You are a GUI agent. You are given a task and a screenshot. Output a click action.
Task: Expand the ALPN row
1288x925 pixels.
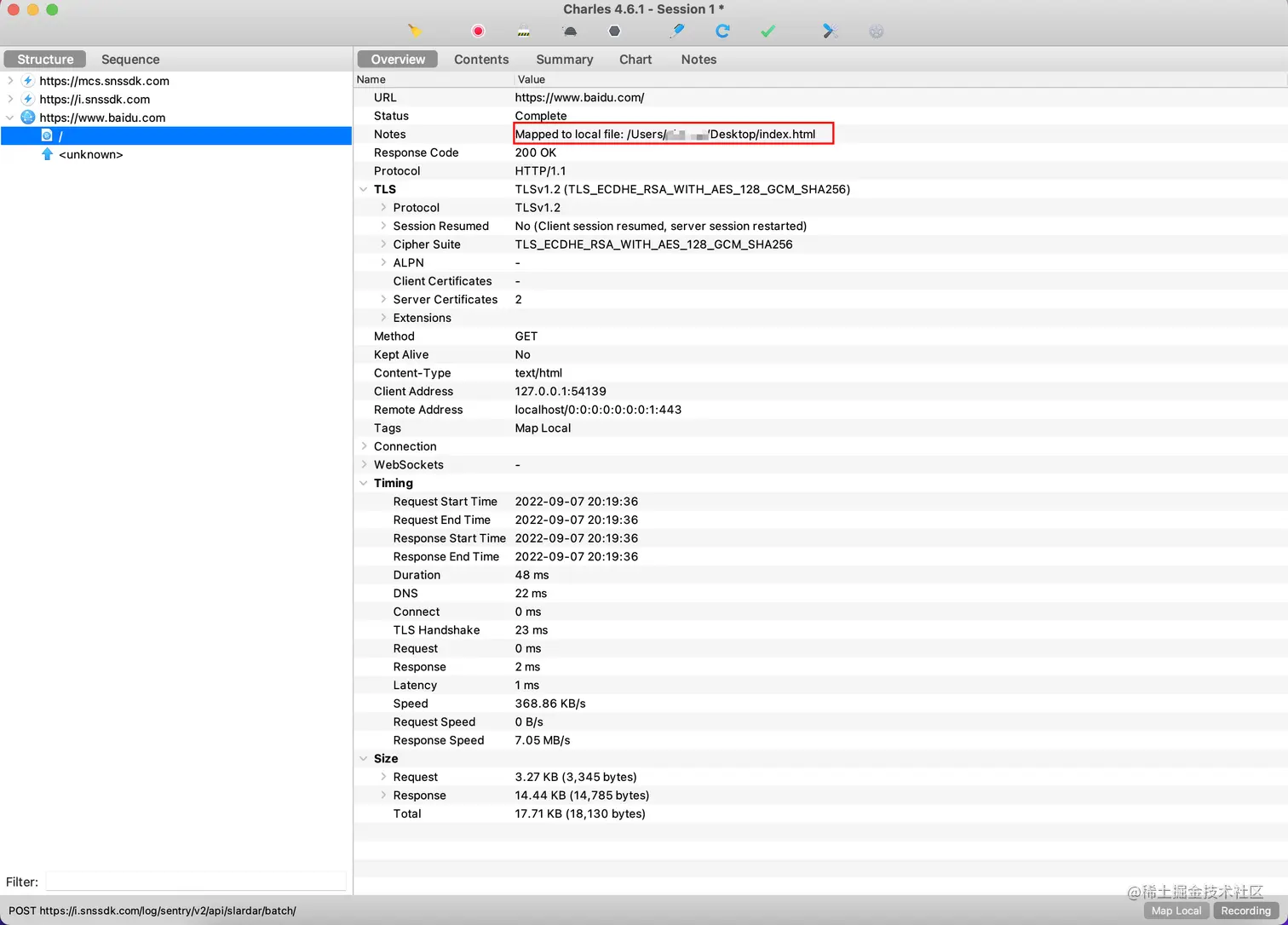coord(383,262)
